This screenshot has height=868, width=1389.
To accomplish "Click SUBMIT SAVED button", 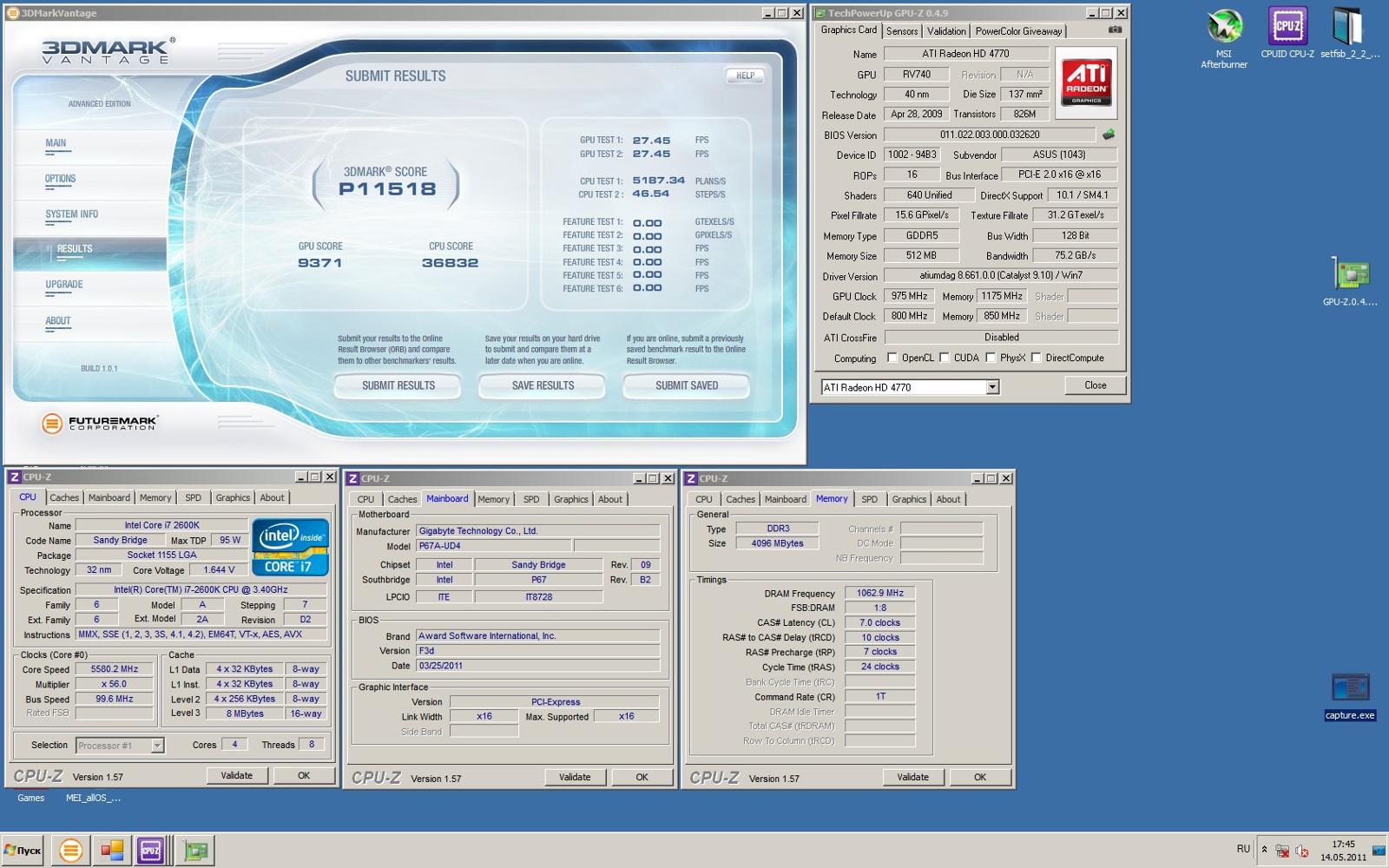I will click(x=687, y=386).
